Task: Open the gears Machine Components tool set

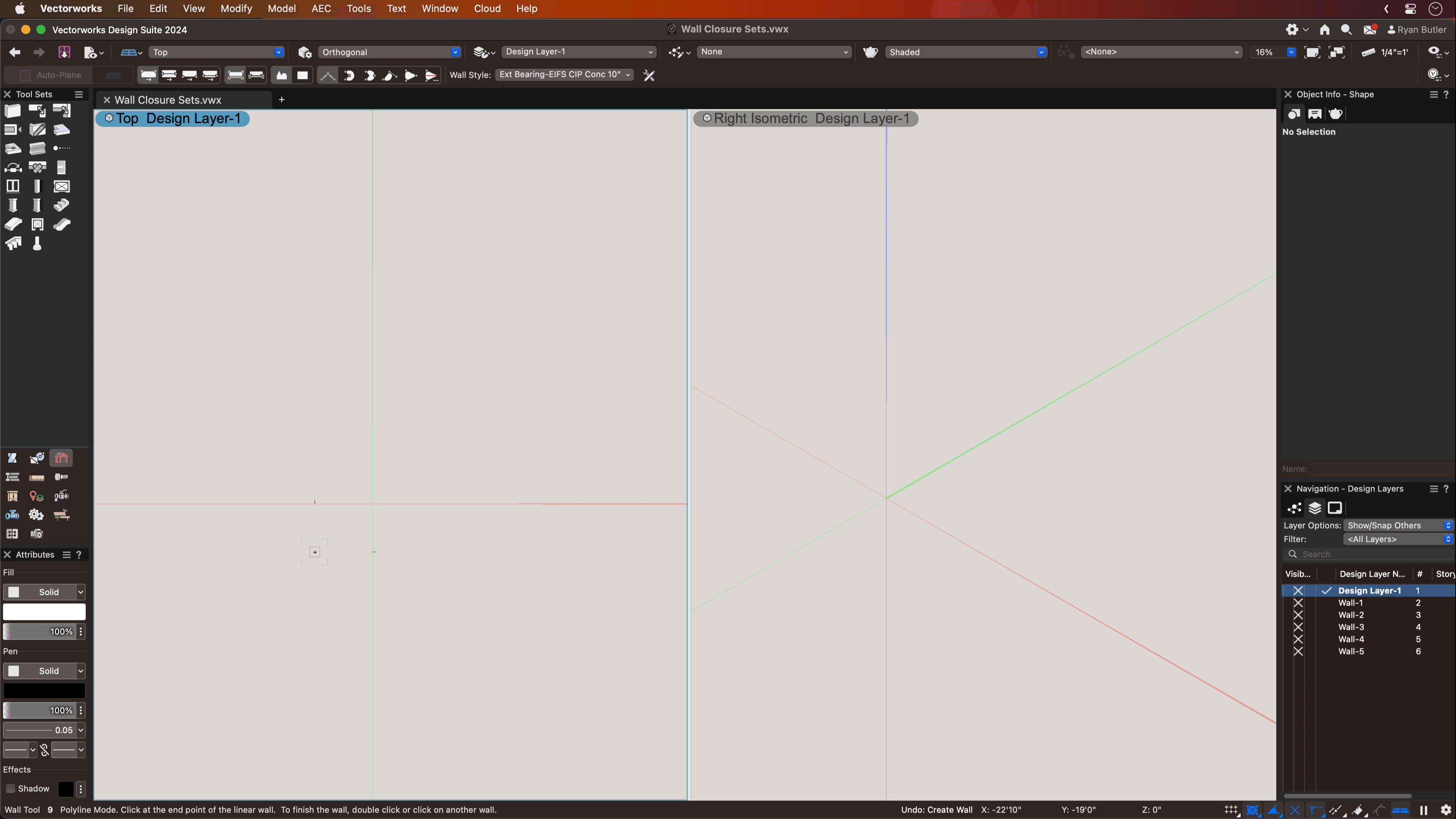Action: pos(37,515)
